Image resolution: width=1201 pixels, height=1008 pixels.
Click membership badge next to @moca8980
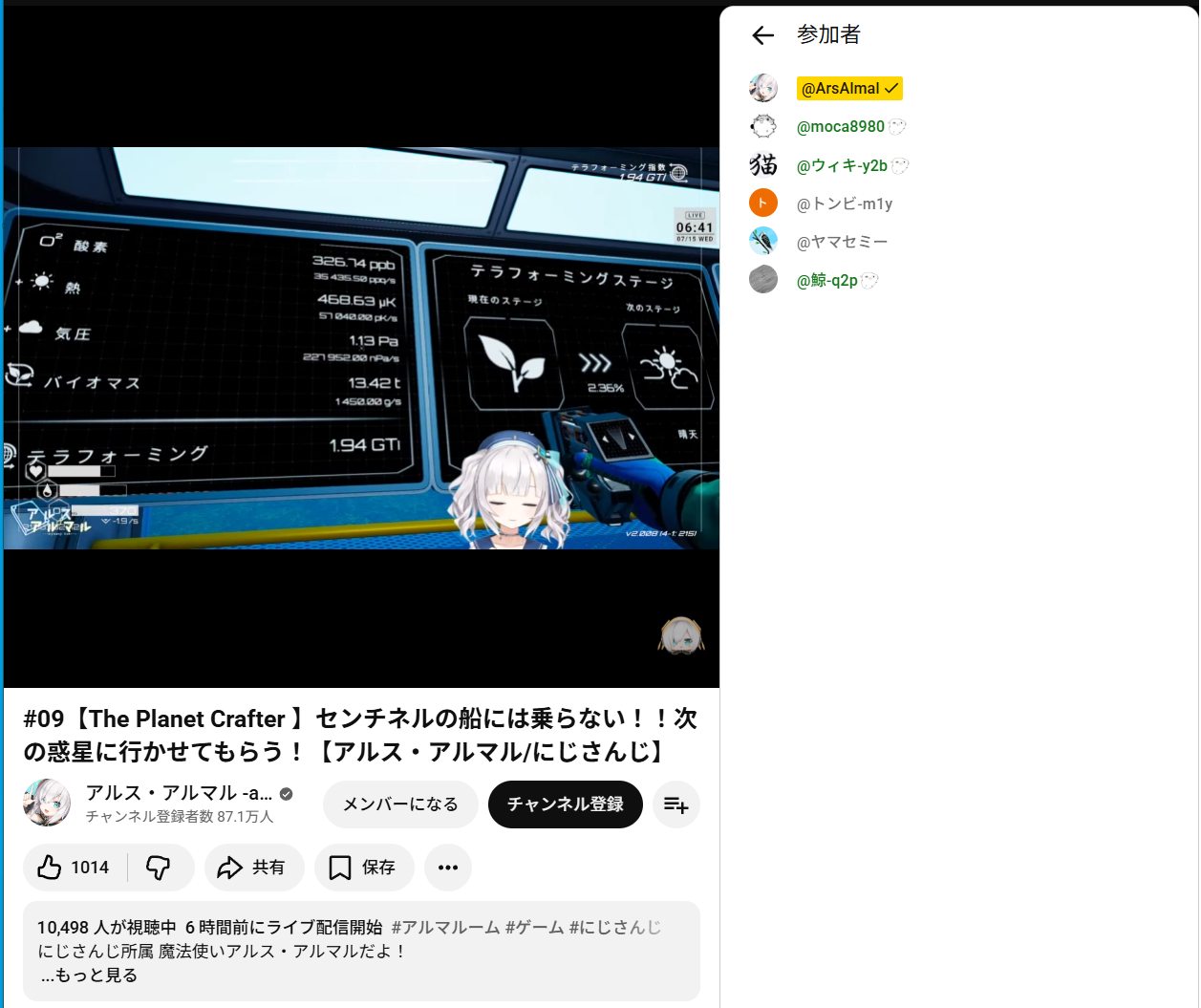click(897, 126)
